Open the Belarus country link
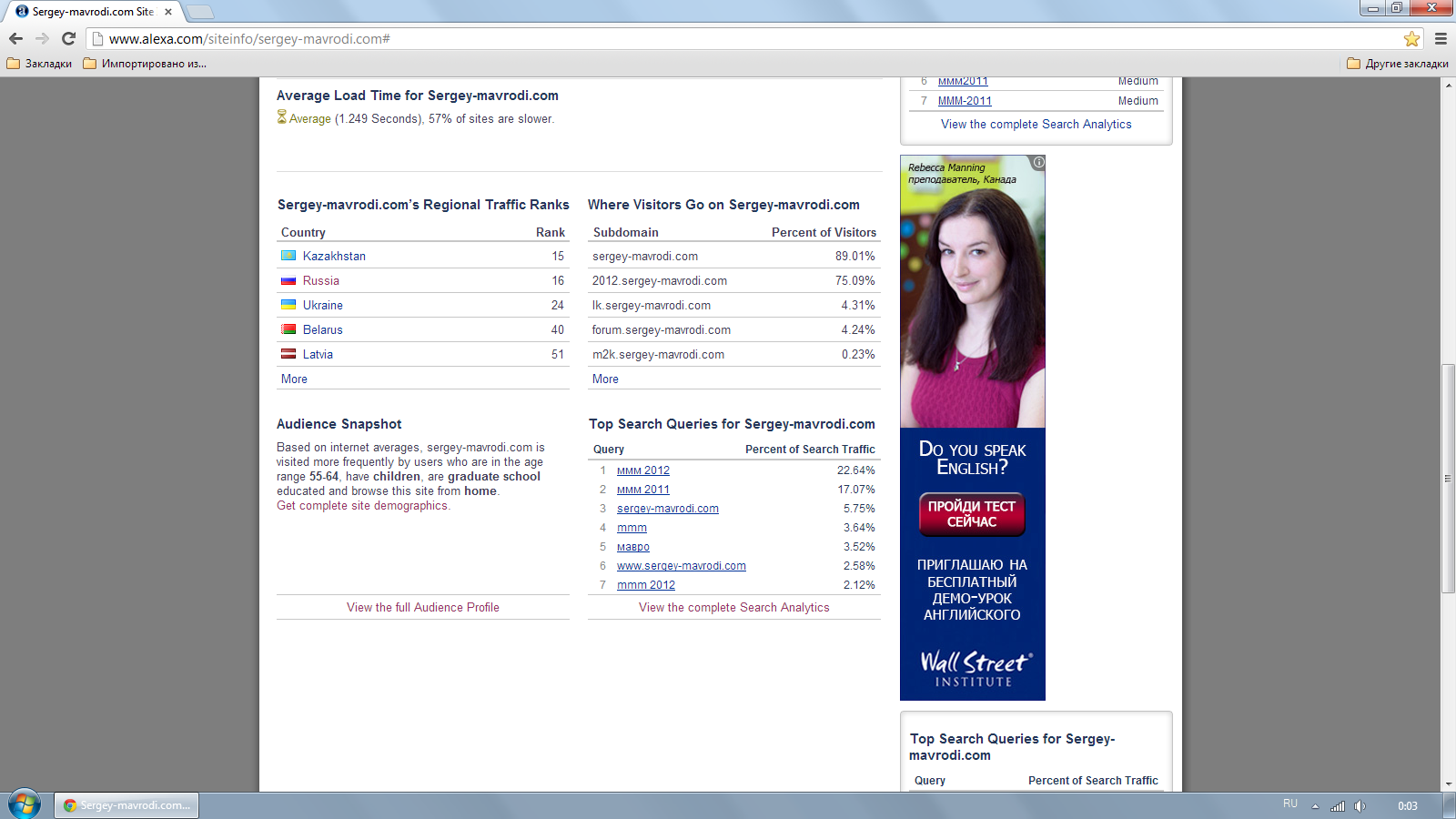The width and height of the screenshot is (1456, 819). 323,329
